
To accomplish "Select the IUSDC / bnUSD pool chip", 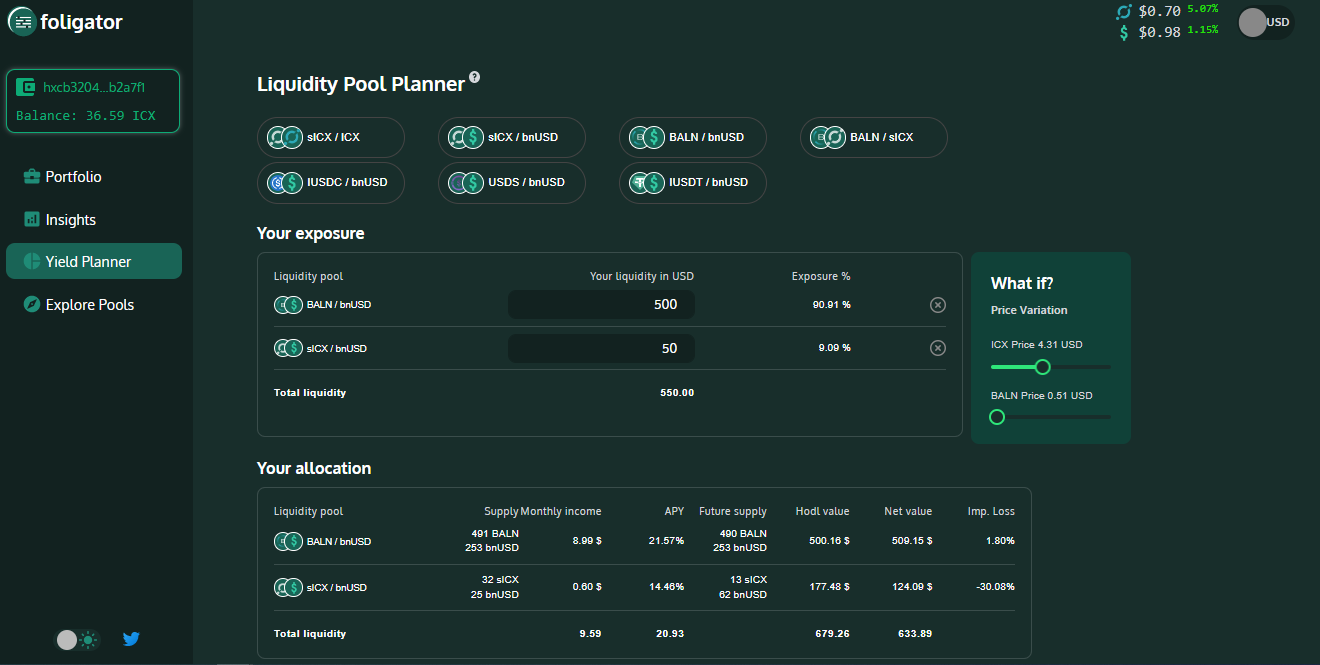I will click(330, 183).
